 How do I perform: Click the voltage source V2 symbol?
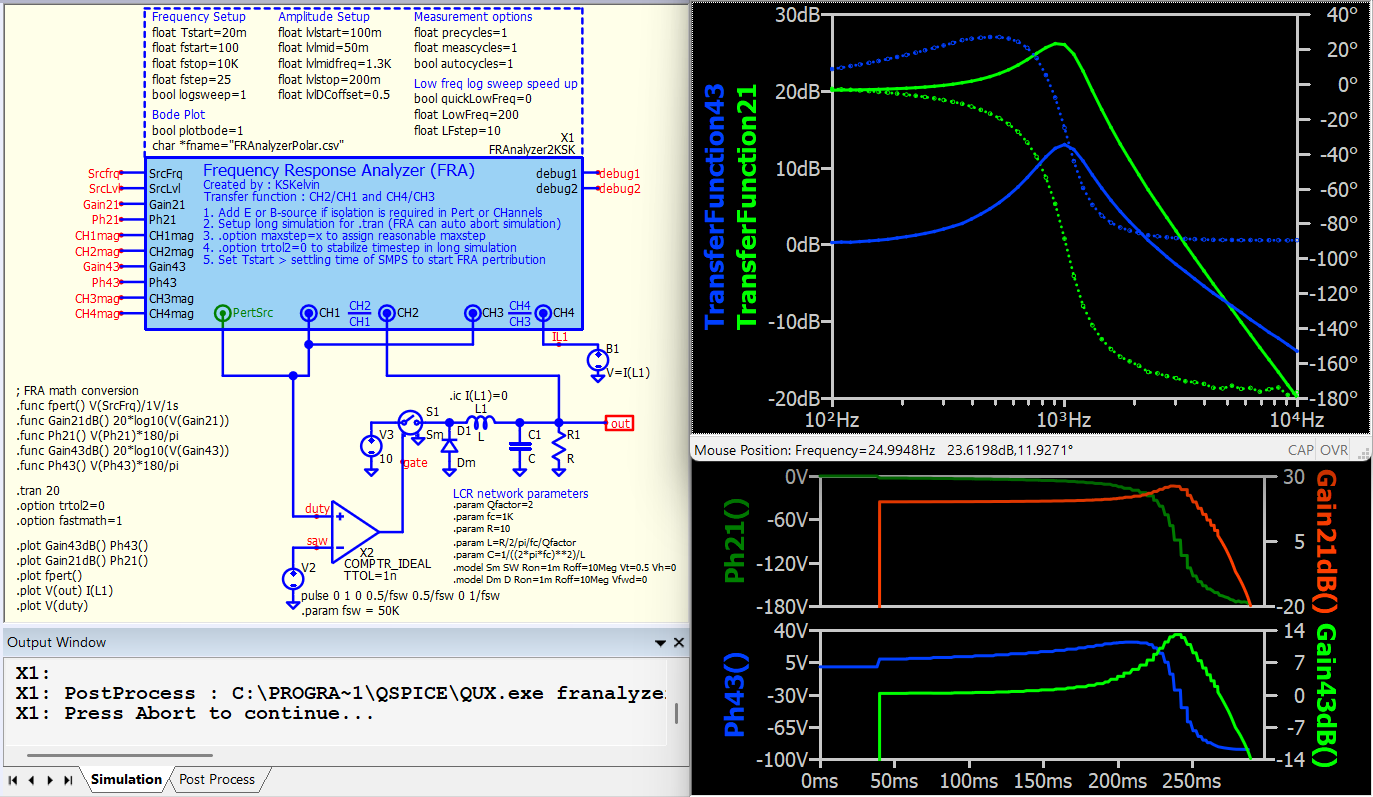click(293, 580)
